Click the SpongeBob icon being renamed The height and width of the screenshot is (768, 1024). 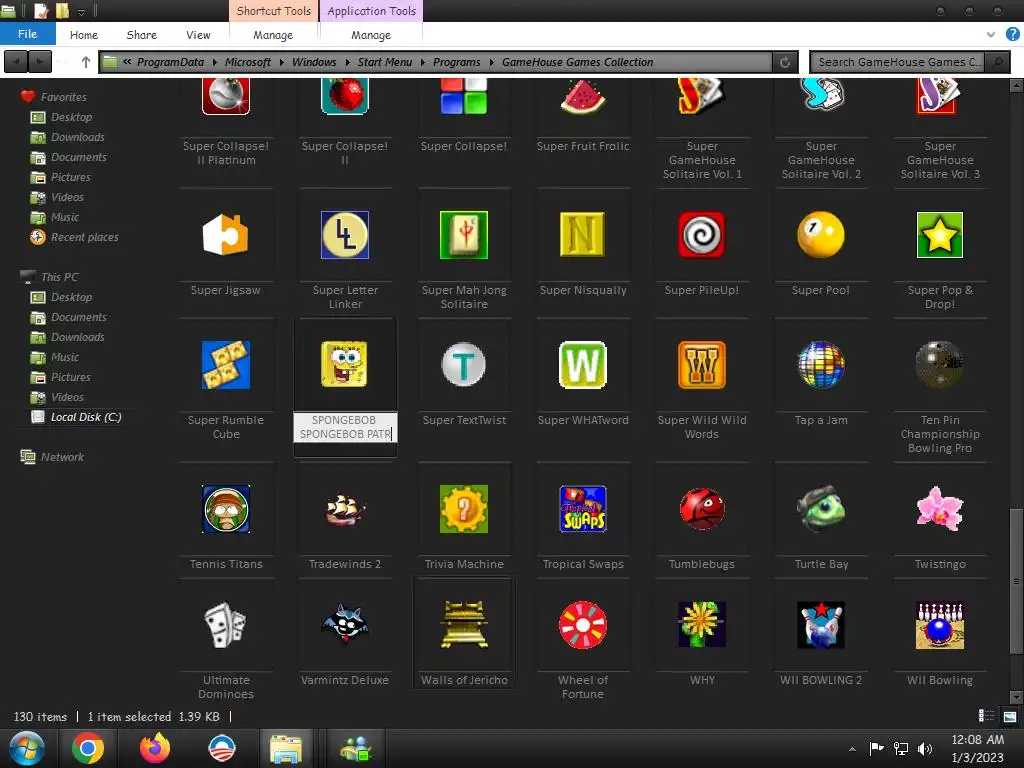[344, 364]
